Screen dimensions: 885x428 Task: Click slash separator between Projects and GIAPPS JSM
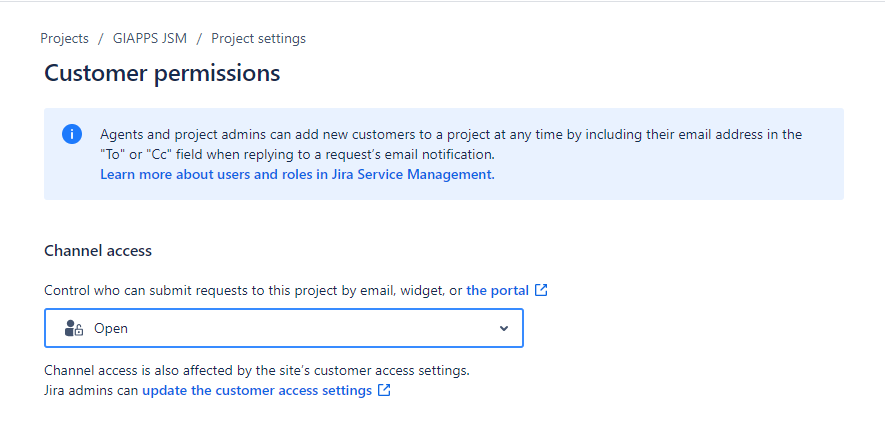point(100,39)
